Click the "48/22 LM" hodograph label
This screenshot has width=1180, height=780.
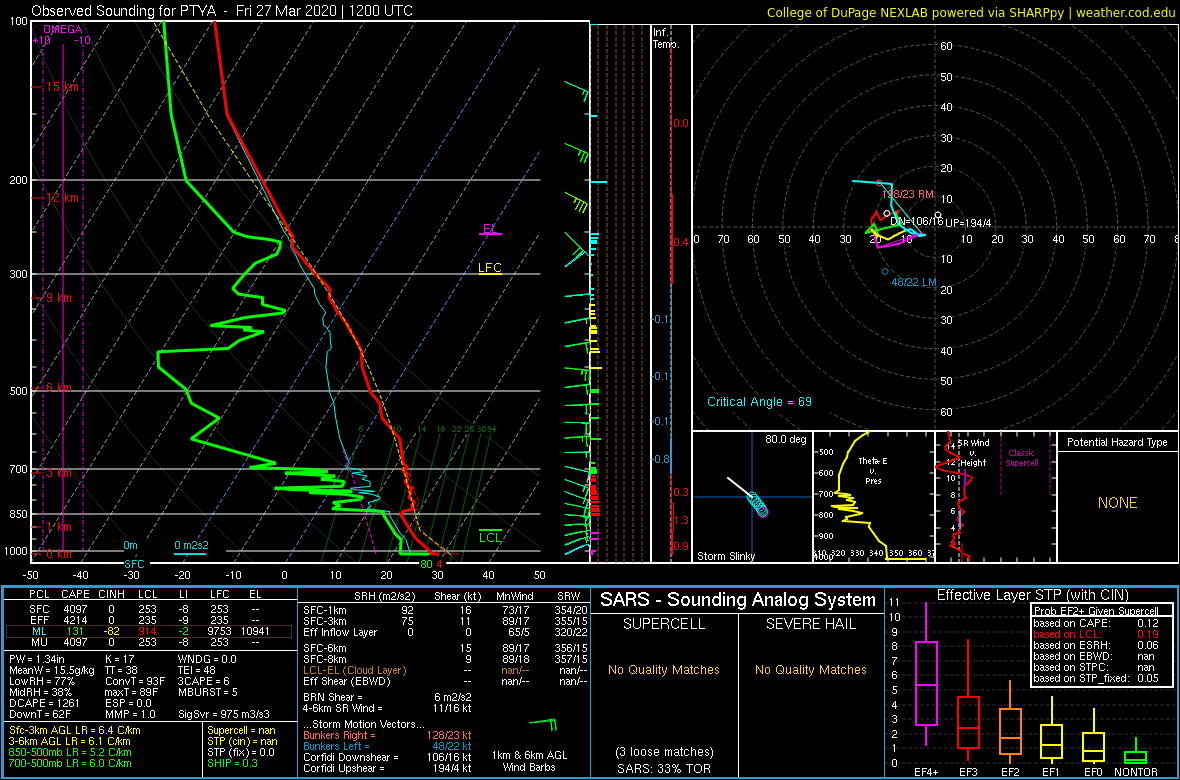pyautogui.click(x=914, y=282)
